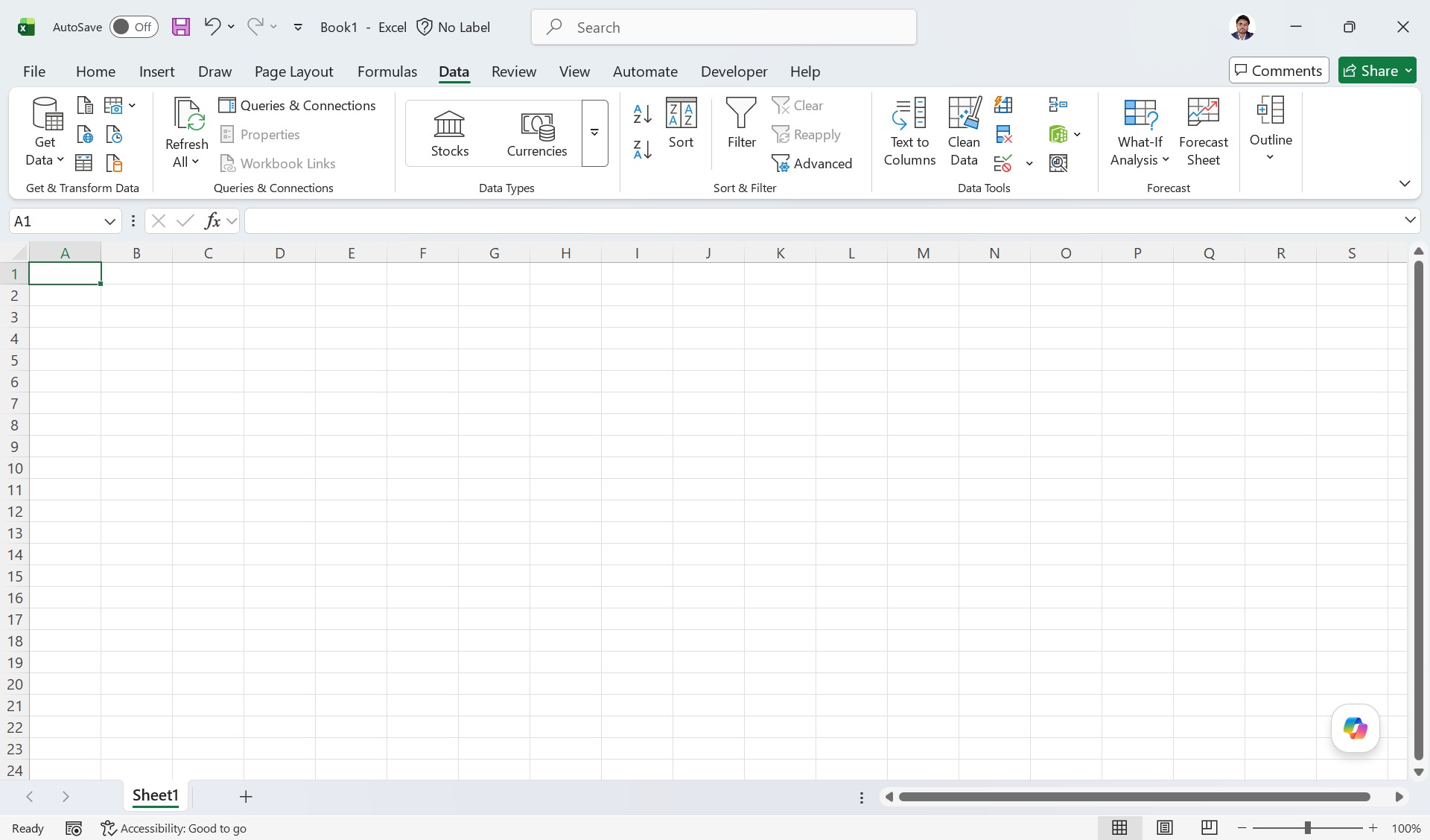Switch to the Developer tab
The width and height of the screenshot is (1430, 840).
coord(734,71)
